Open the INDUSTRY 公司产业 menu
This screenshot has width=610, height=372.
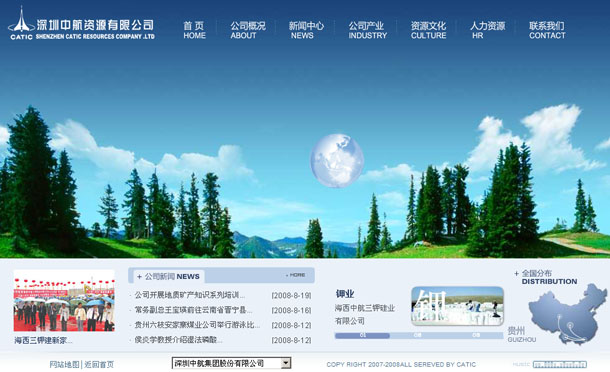click(x=367, y=30)
